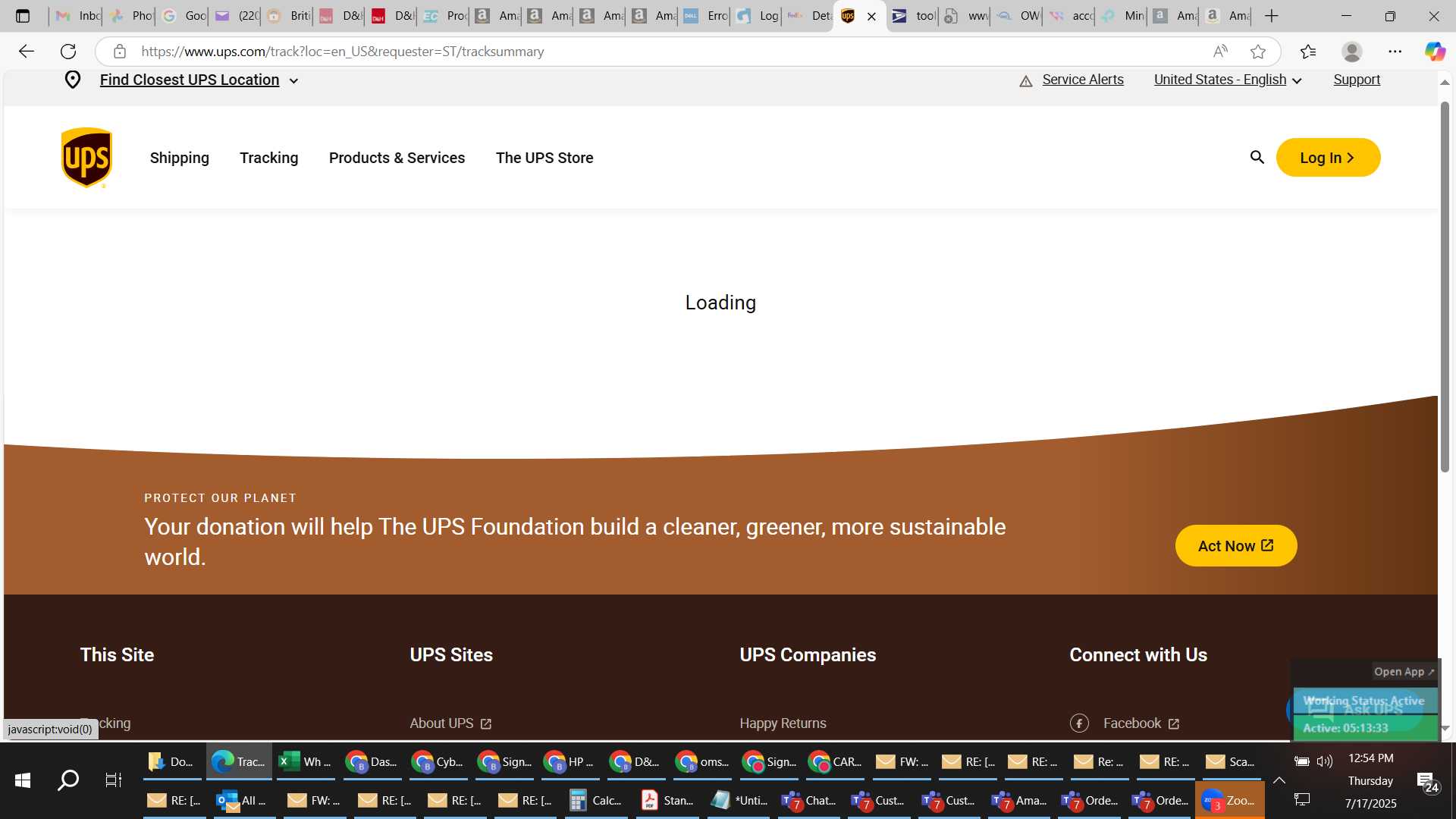Click Open App in floating widget
The width and height of the screenshot is (1456, 819).
(x=1404, y=672)
